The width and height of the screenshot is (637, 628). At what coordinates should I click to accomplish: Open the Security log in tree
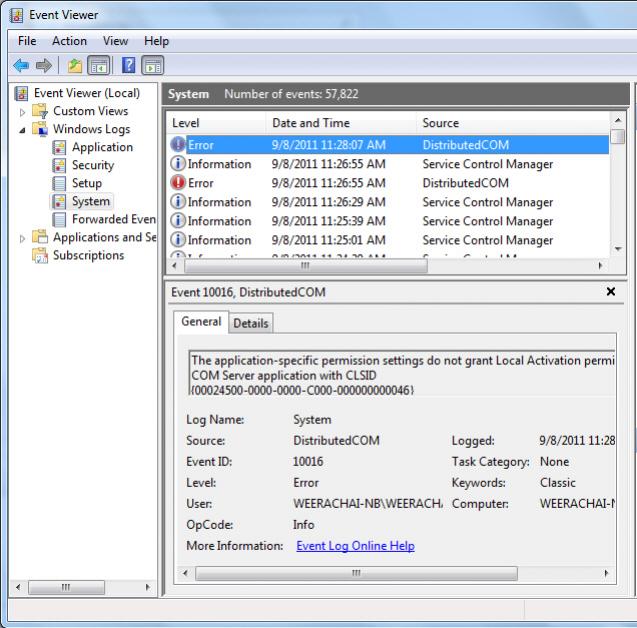93,165
